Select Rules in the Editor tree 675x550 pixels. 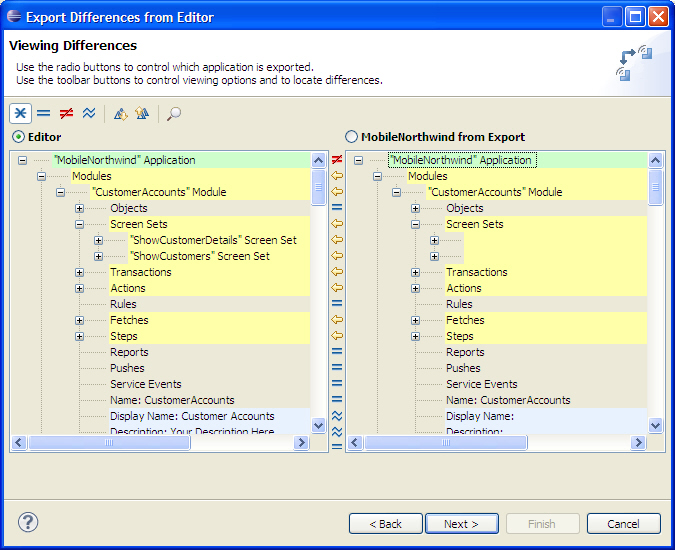123,304
